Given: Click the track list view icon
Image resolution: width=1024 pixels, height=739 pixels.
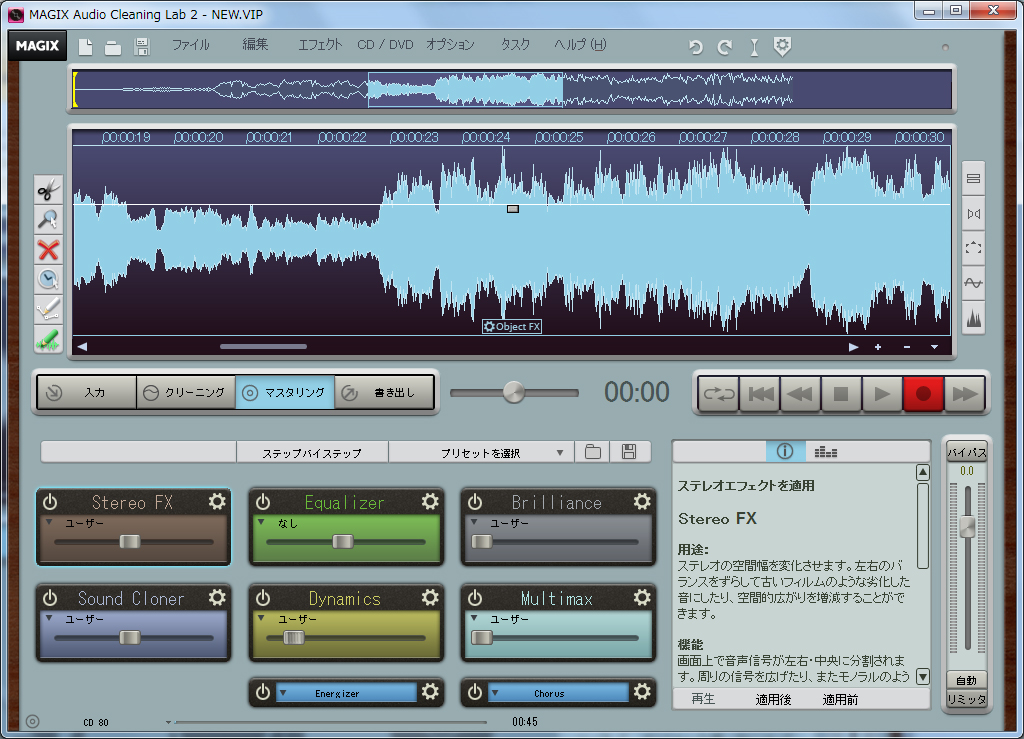Looking at the screenshot, I should [x=973, y=179].
